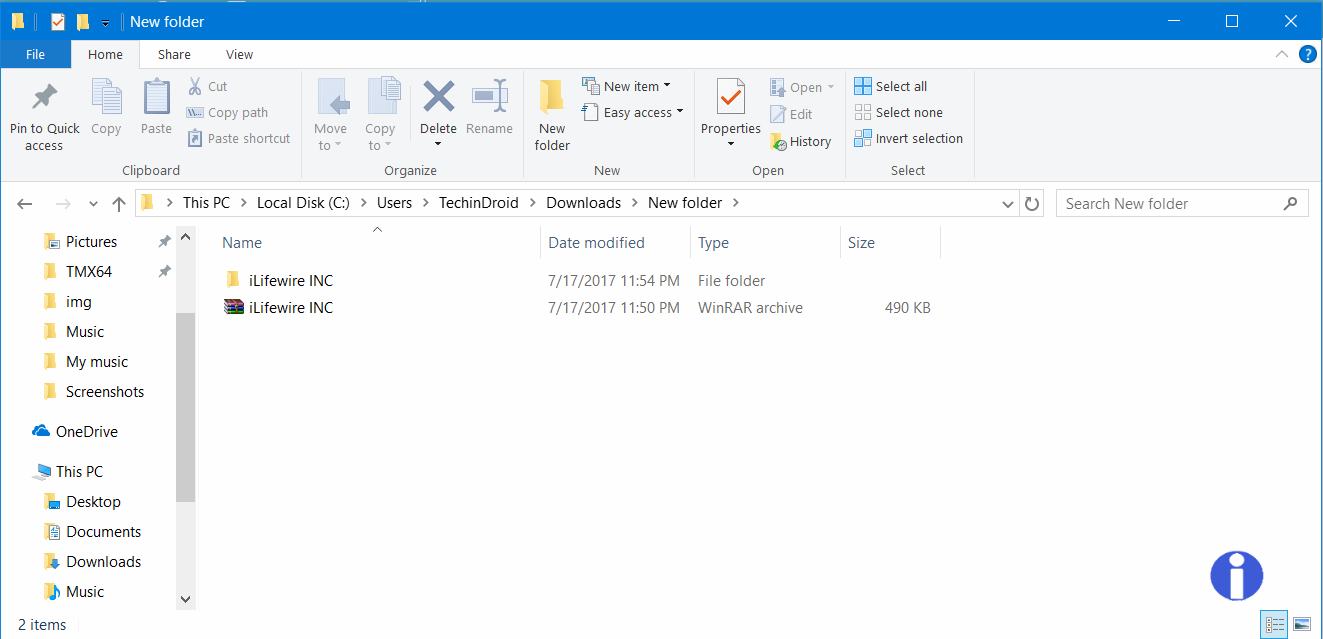Click the Delete red X icon
This screenshot has height=639, width=1323.
(x=438, y=97)
